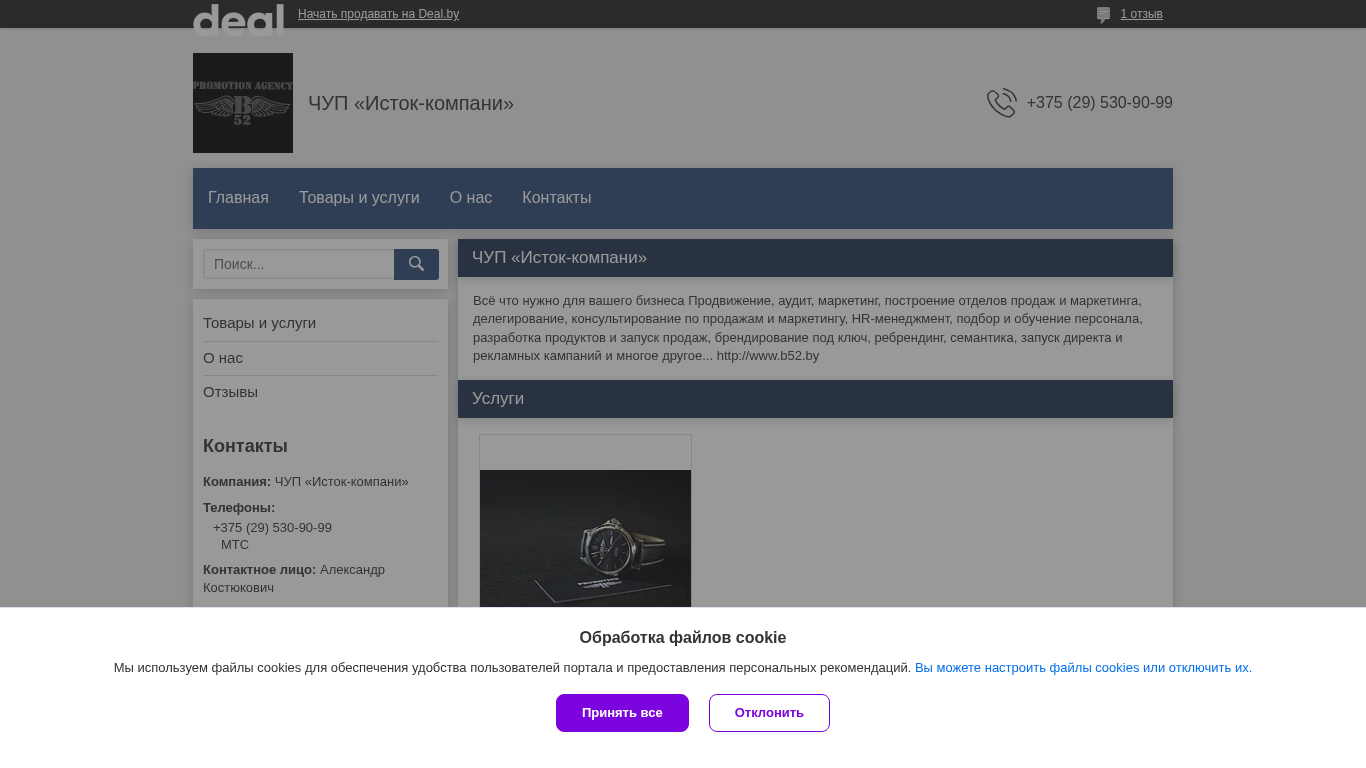This screenshot has width=1366, height=768.
Task: Click the "Обработка файлов cookie" banner title
Action: pos(683,638)
